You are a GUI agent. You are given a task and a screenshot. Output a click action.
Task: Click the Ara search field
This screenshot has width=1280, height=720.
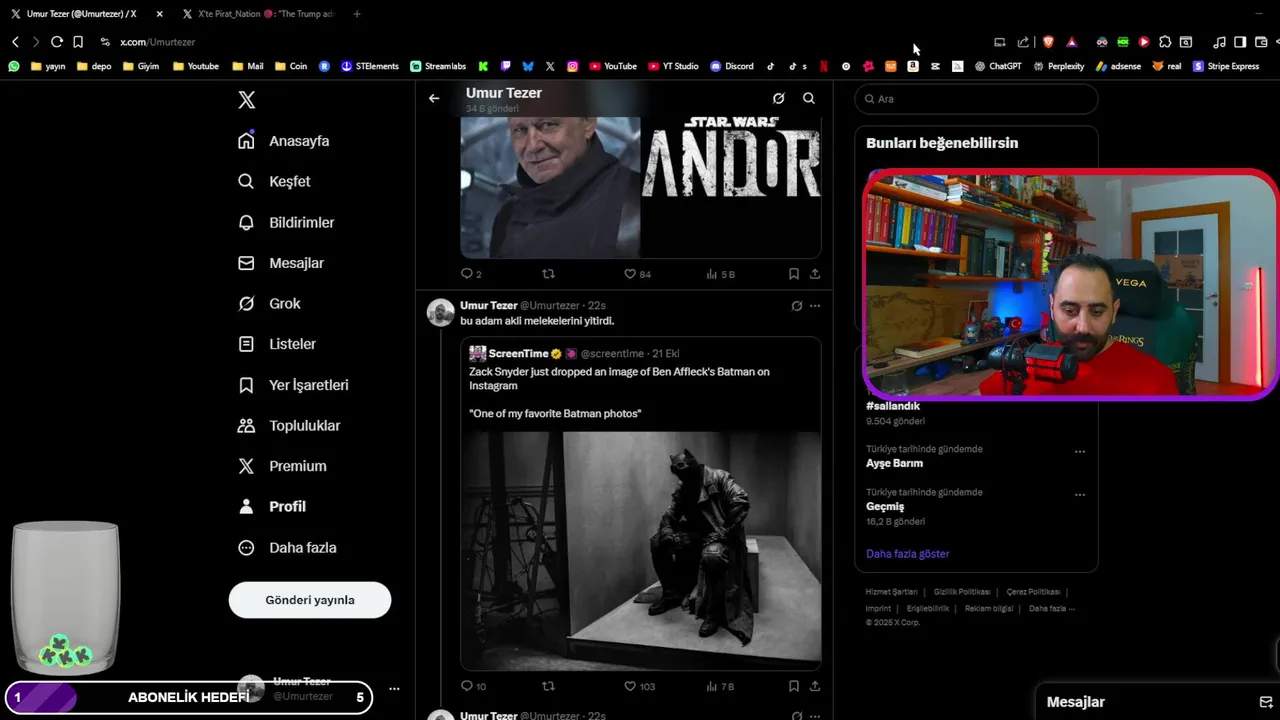pyautogui.click(x=976, y=99)
